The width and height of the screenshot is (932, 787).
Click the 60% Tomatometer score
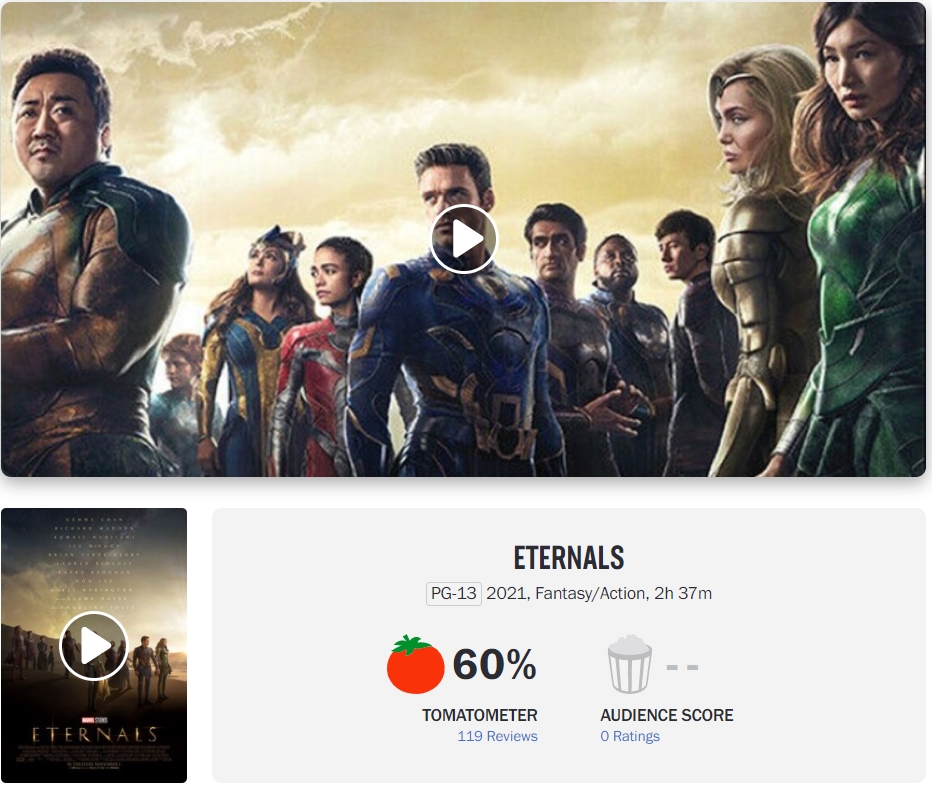pyautogui.click(x=495, y=664)
